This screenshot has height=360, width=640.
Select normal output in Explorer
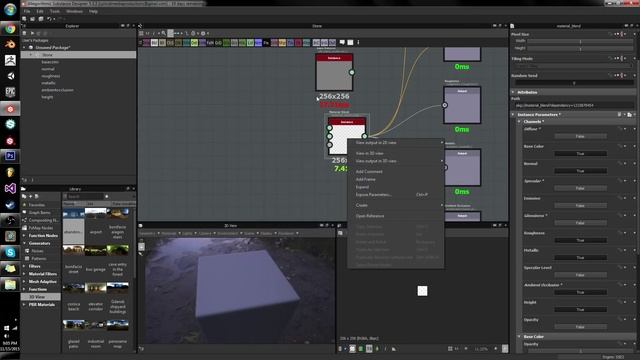pyautogui.click(x=48, y=69)
